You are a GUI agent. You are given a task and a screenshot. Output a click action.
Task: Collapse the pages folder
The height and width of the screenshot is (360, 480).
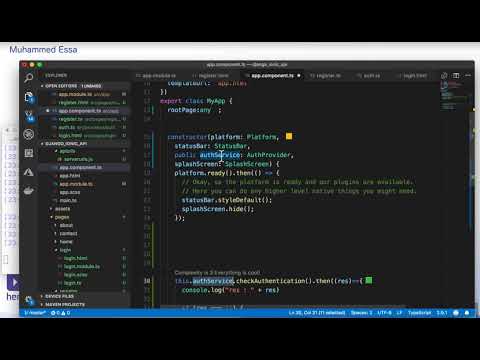[62, 217]
